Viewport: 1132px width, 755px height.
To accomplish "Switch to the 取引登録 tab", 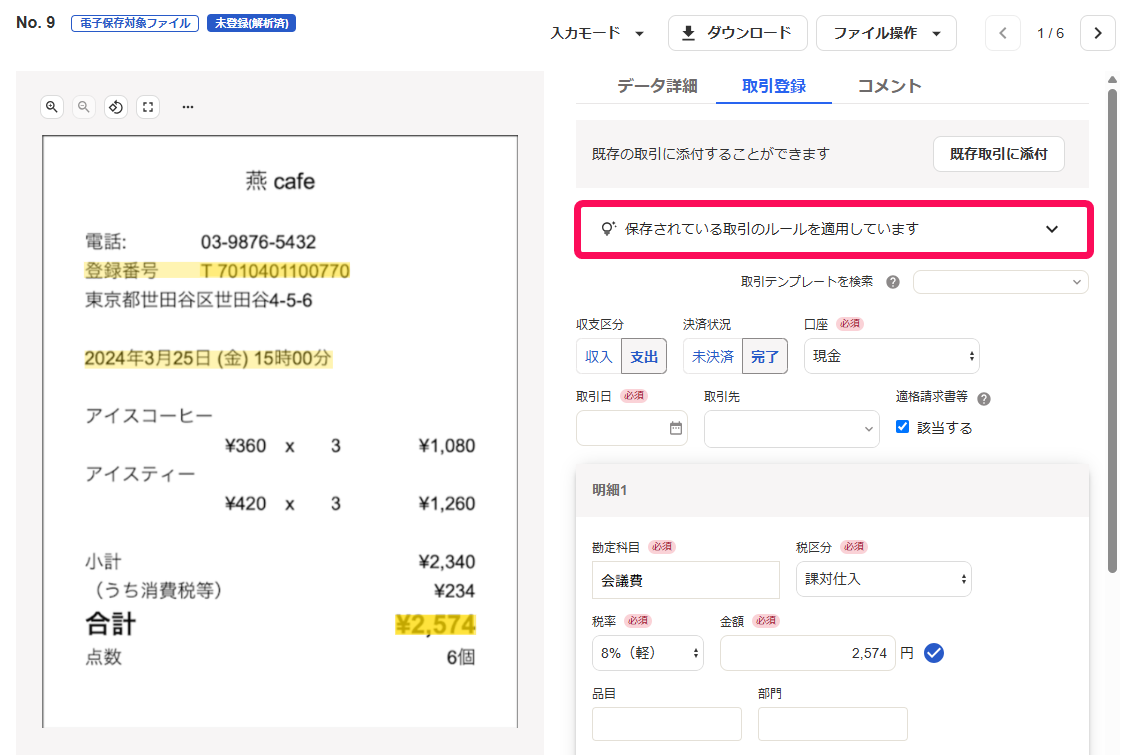I will tap(774, 86).
